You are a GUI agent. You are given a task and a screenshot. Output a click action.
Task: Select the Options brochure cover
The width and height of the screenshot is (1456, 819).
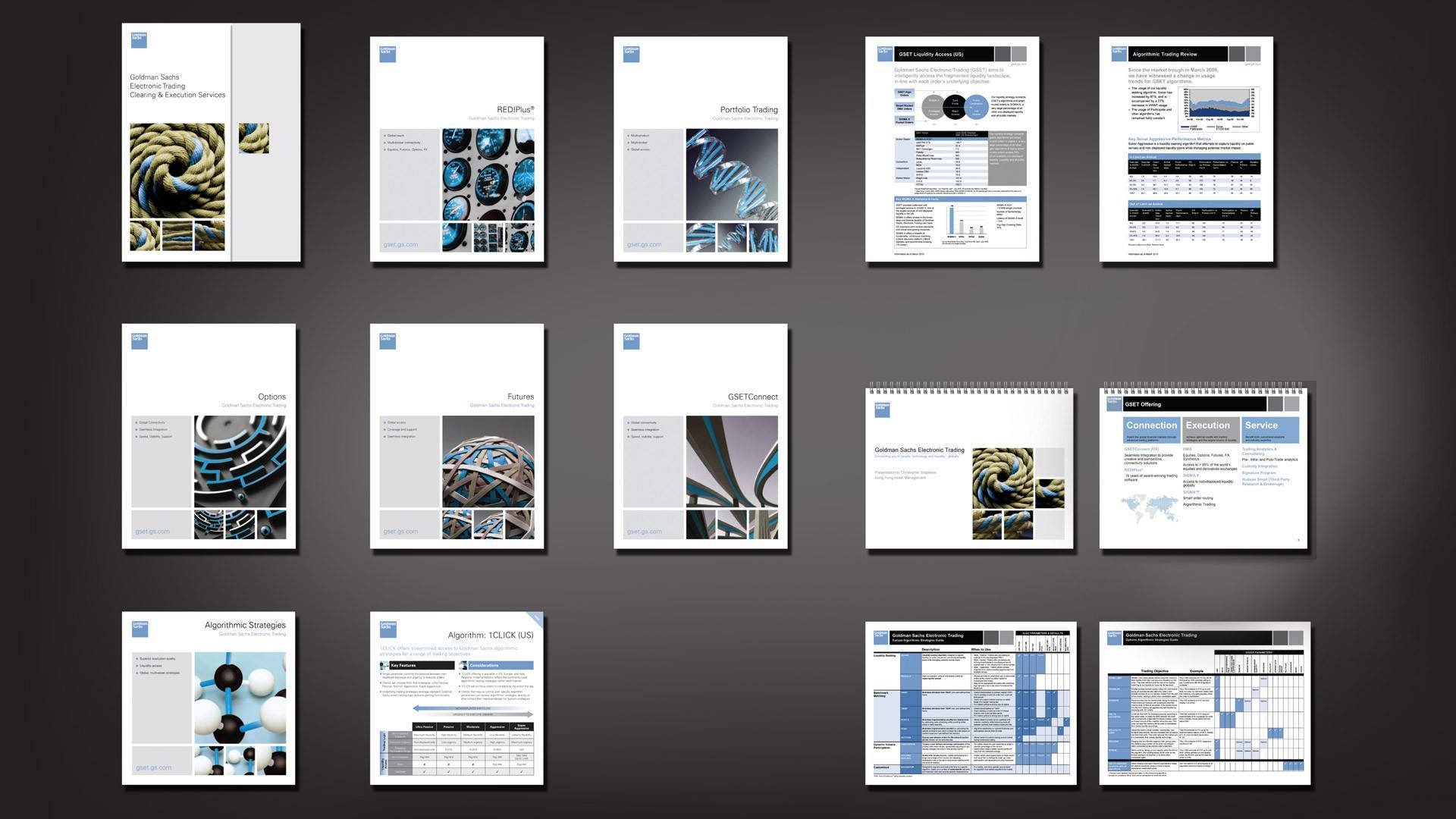point(209,437)
